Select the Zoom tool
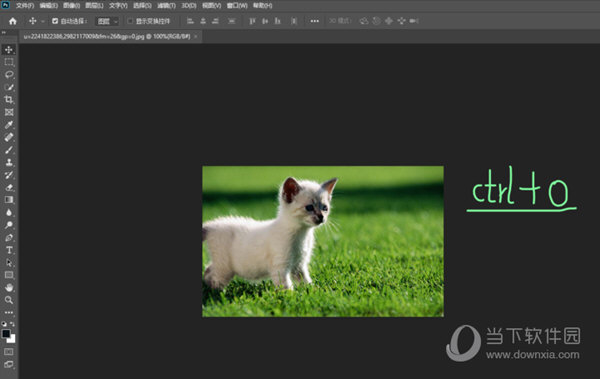The image size is (600, 379). (9, 300)
